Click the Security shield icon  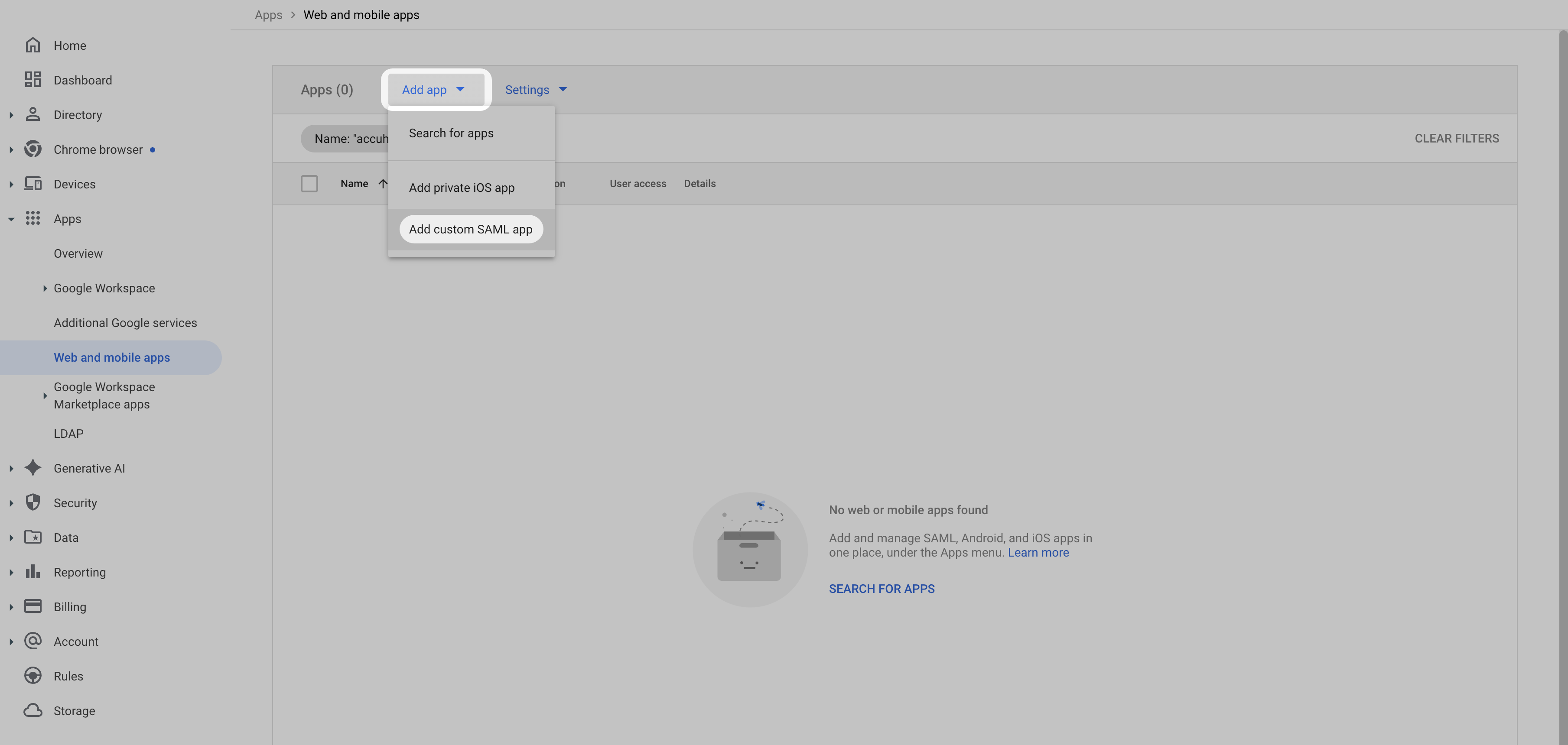pyautogui.click(x=33, y=502)
